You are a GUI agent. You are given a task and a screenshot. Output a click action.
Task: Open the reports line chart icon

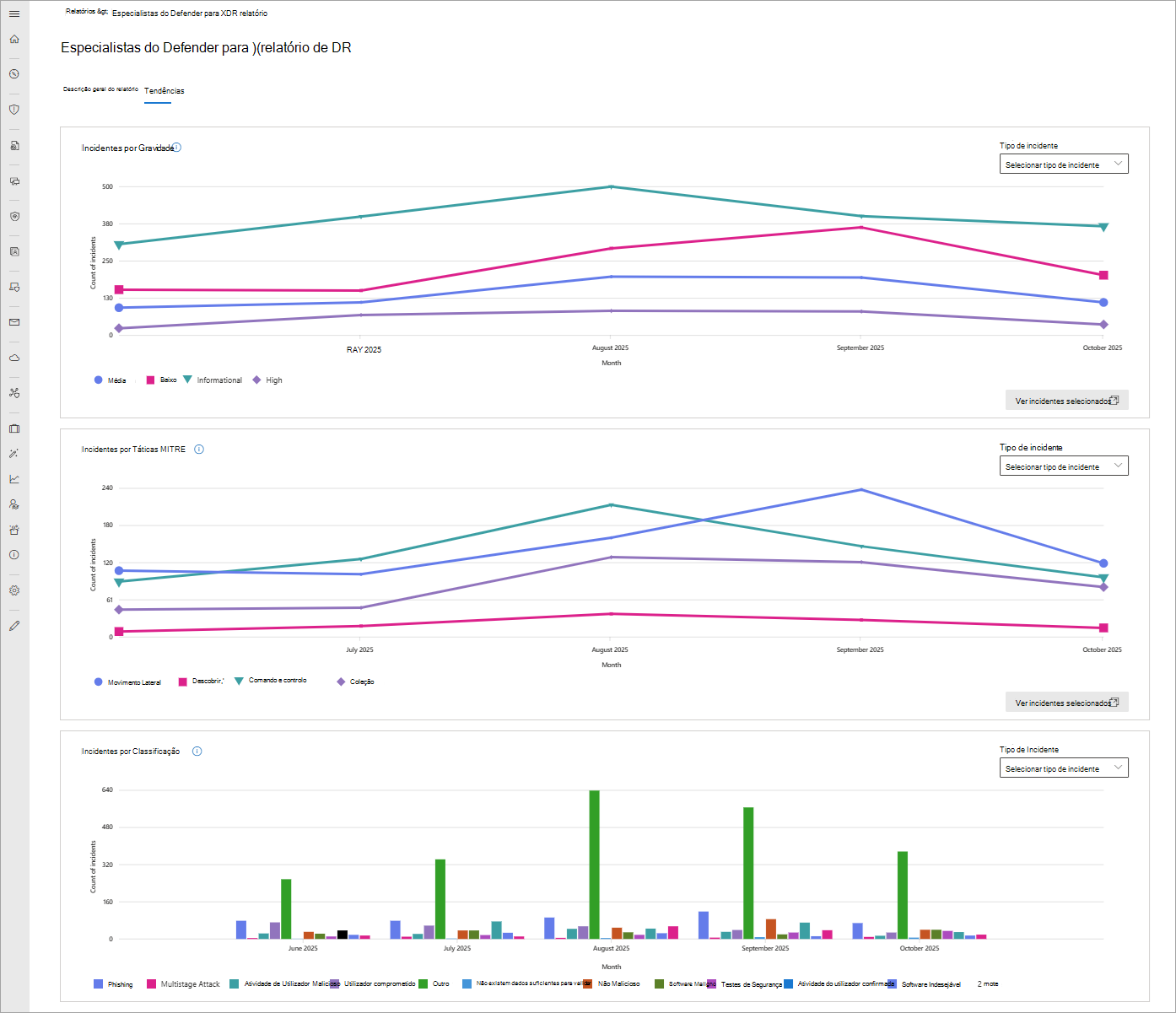(14, 479)
